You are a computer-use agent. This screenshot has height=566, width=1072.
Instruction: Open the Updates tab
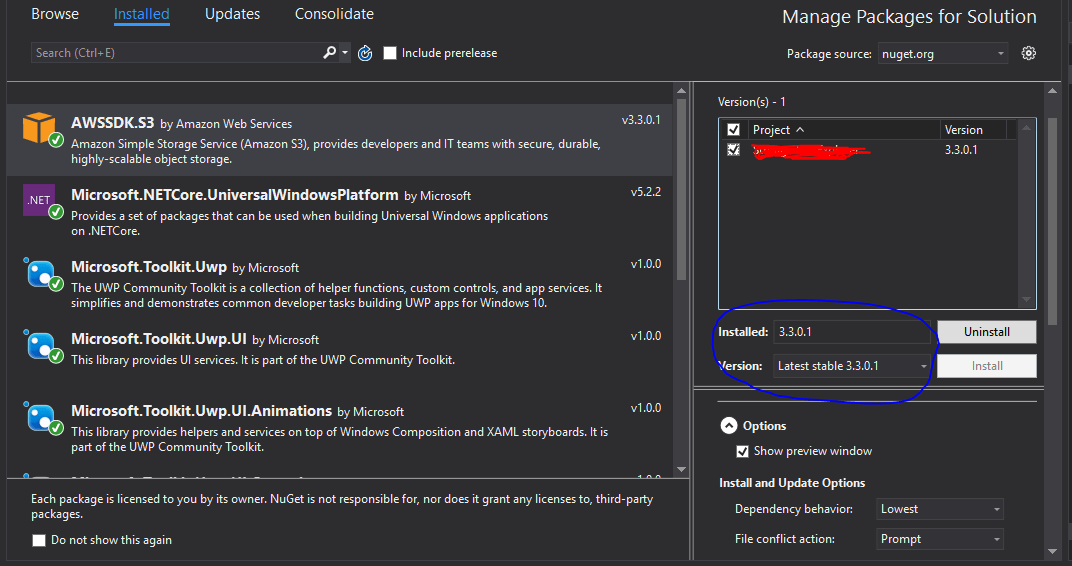[x=232, y=14]
